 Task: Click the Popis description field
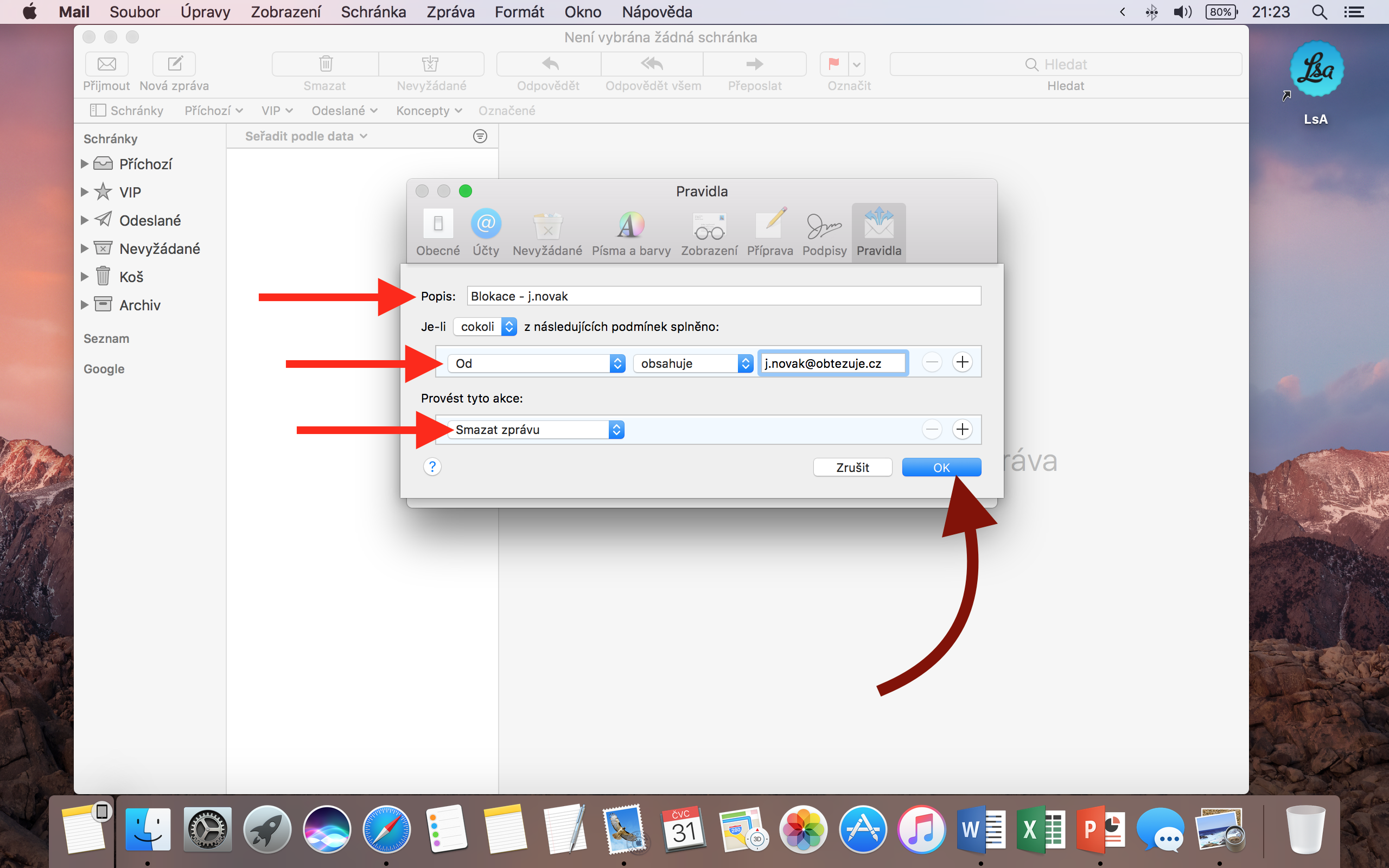724,296
